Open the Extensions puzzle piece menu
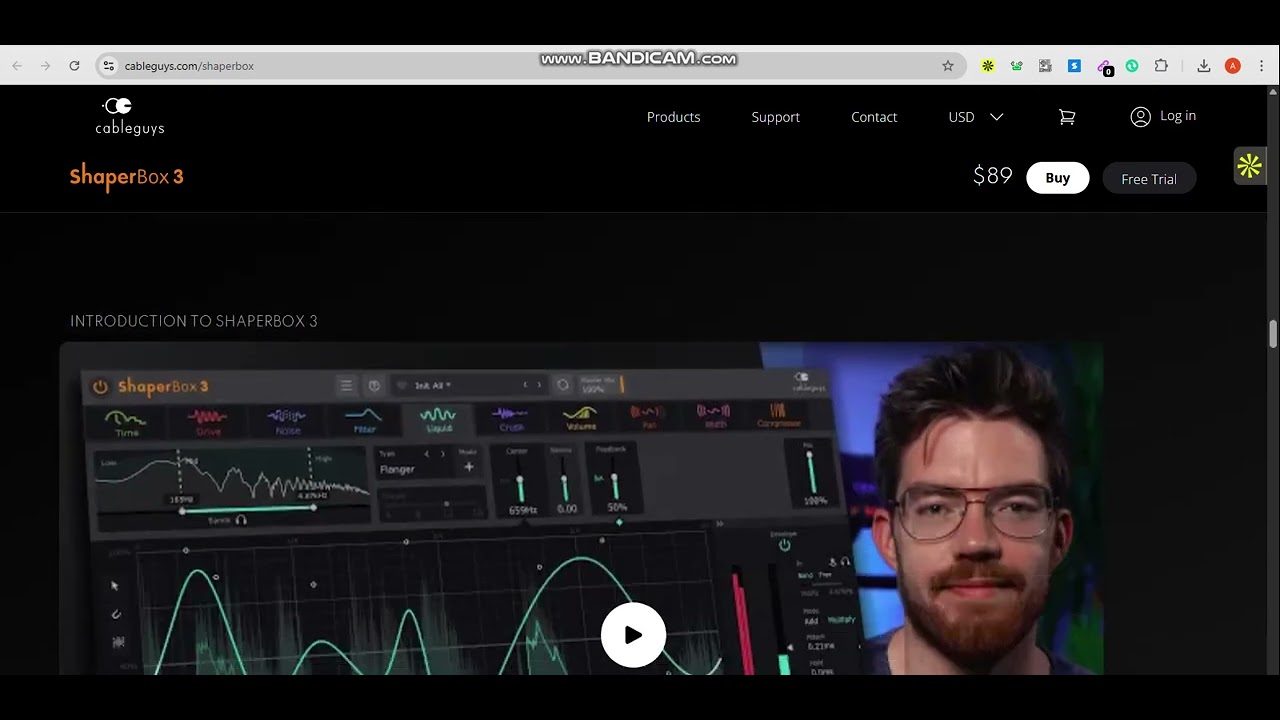This screenshot has width=1280, height=720. [x=1161, y=66]
